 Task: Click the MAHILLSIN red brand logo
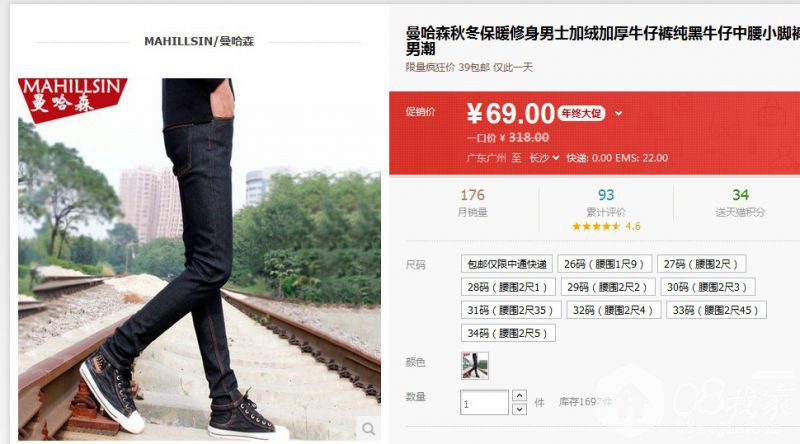72,100
